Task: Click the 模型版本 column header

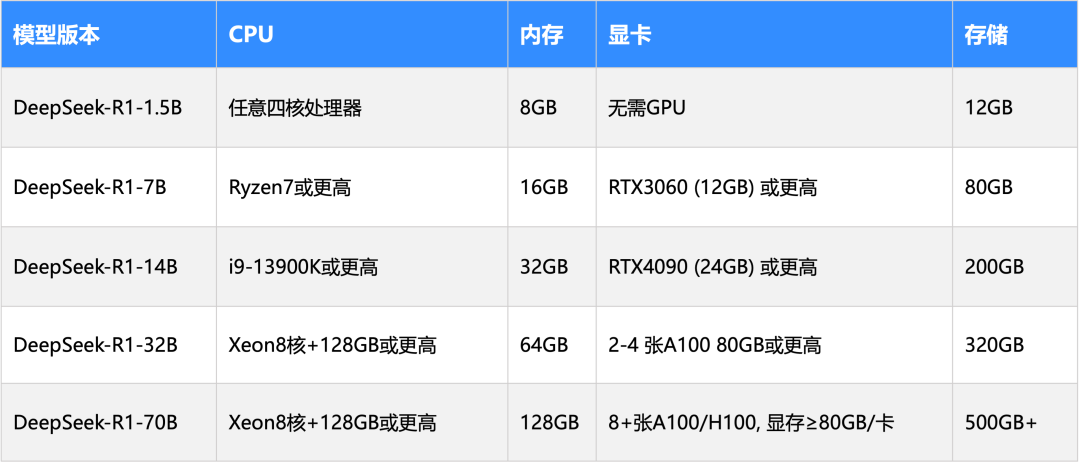Action: pyautogui.click(x=109, y=34)
